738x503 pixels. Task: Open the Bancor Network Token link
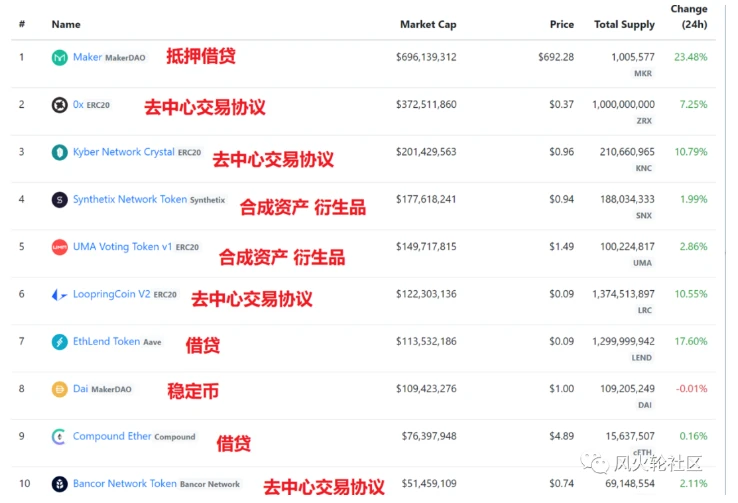tap(125, 483)
